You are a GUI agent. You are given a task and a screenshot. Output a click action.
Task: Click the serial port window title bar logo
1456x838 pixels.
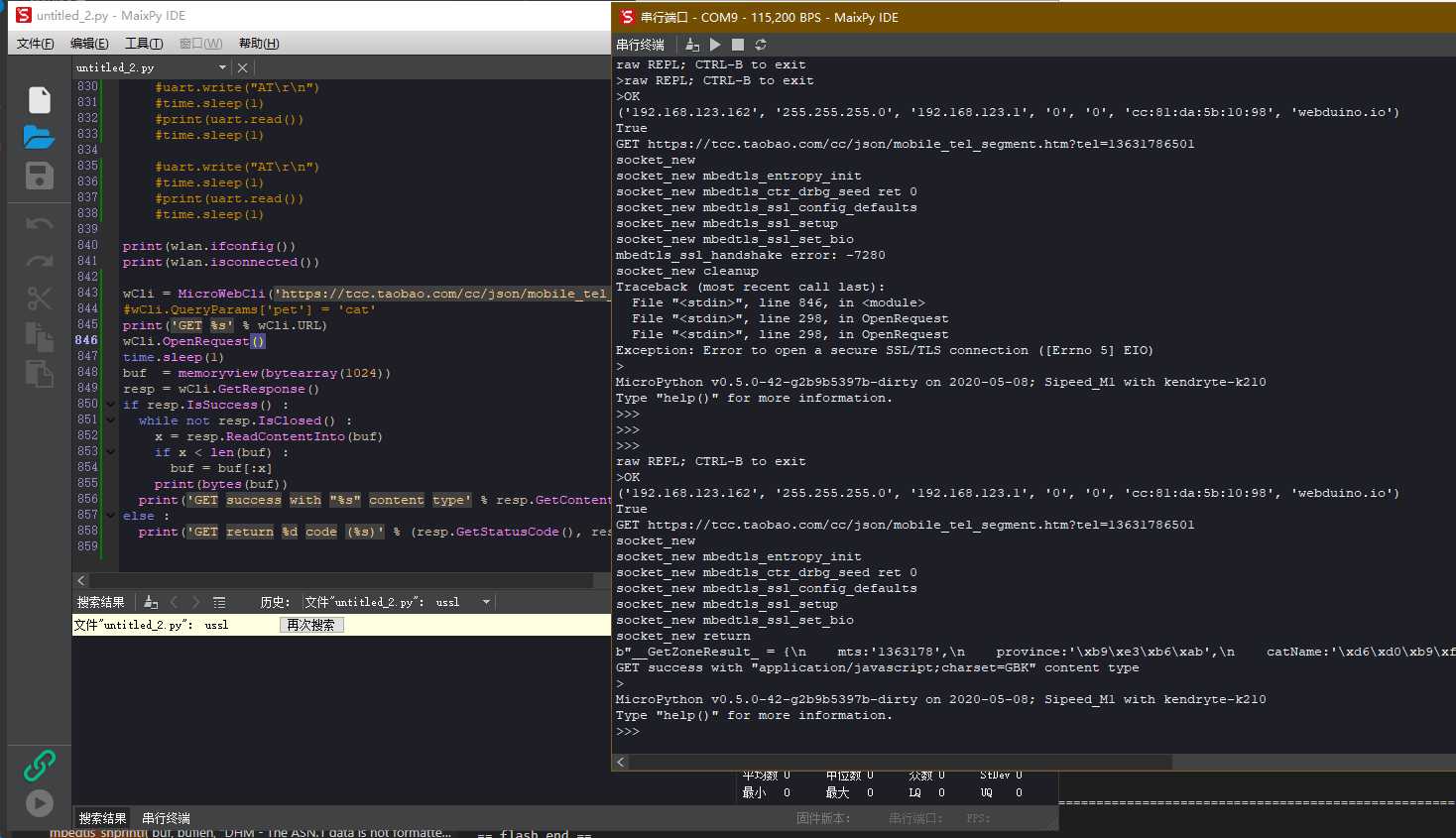point(626,17)
